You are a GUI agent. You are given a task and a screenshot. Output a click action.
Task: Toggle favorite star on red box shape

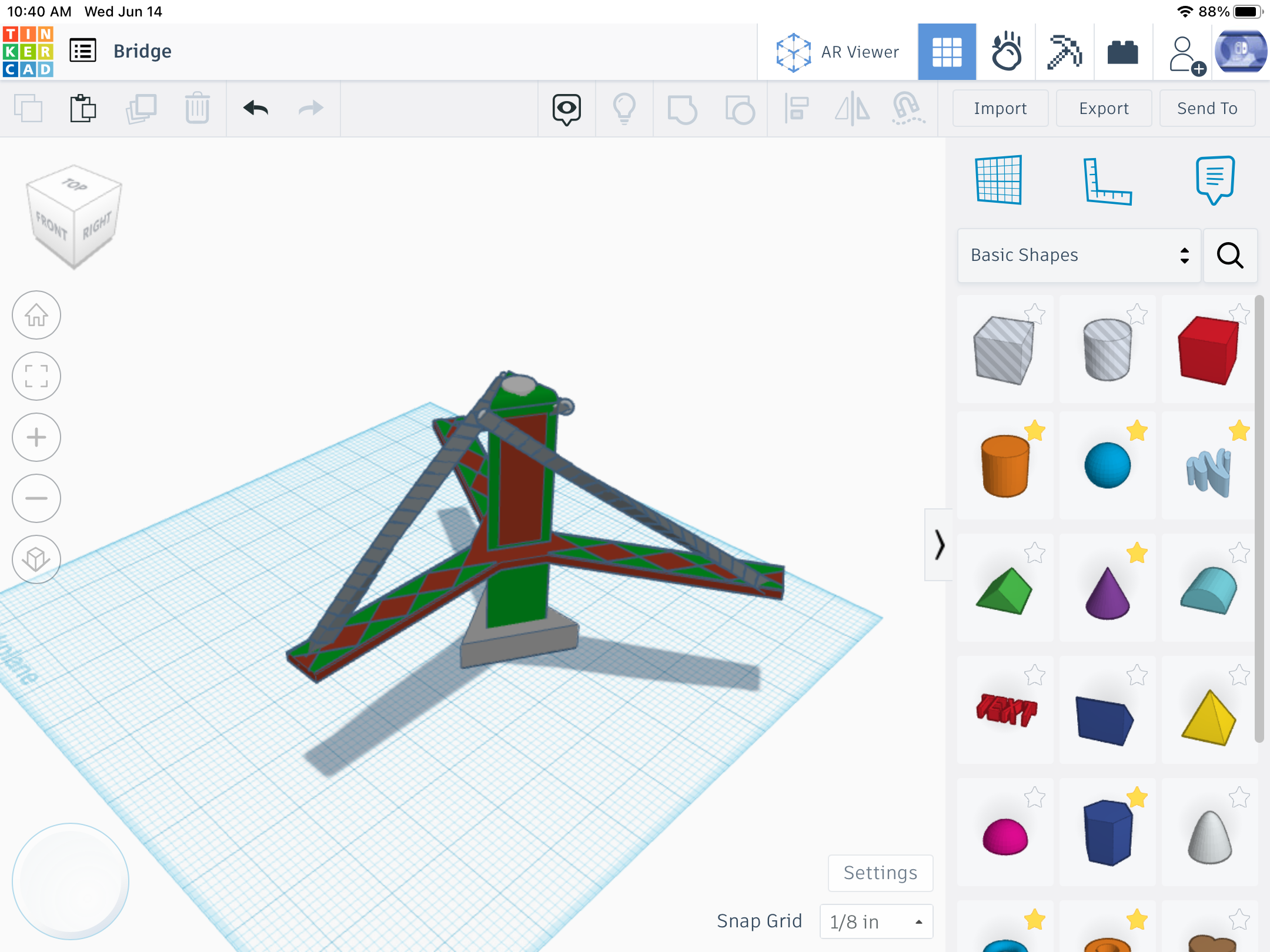(1239, 313)
